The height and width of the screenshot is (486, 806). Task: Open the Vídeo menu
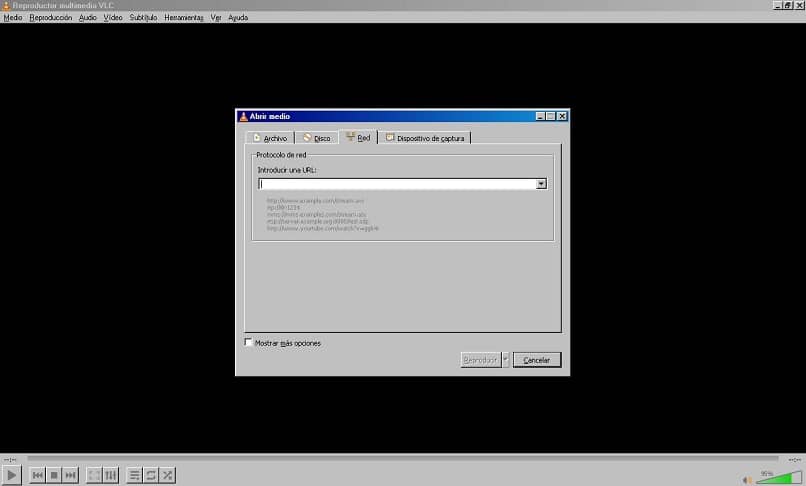tap(113, 17)
